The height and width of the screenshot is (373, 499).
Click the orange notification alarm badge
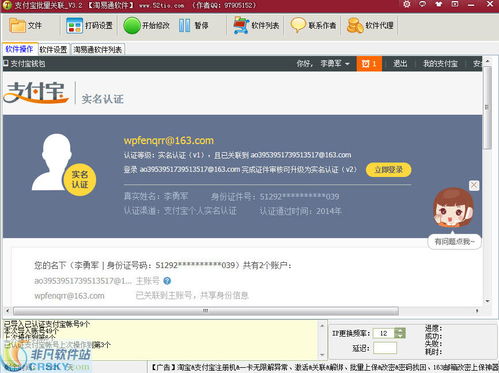click(369, 64)
